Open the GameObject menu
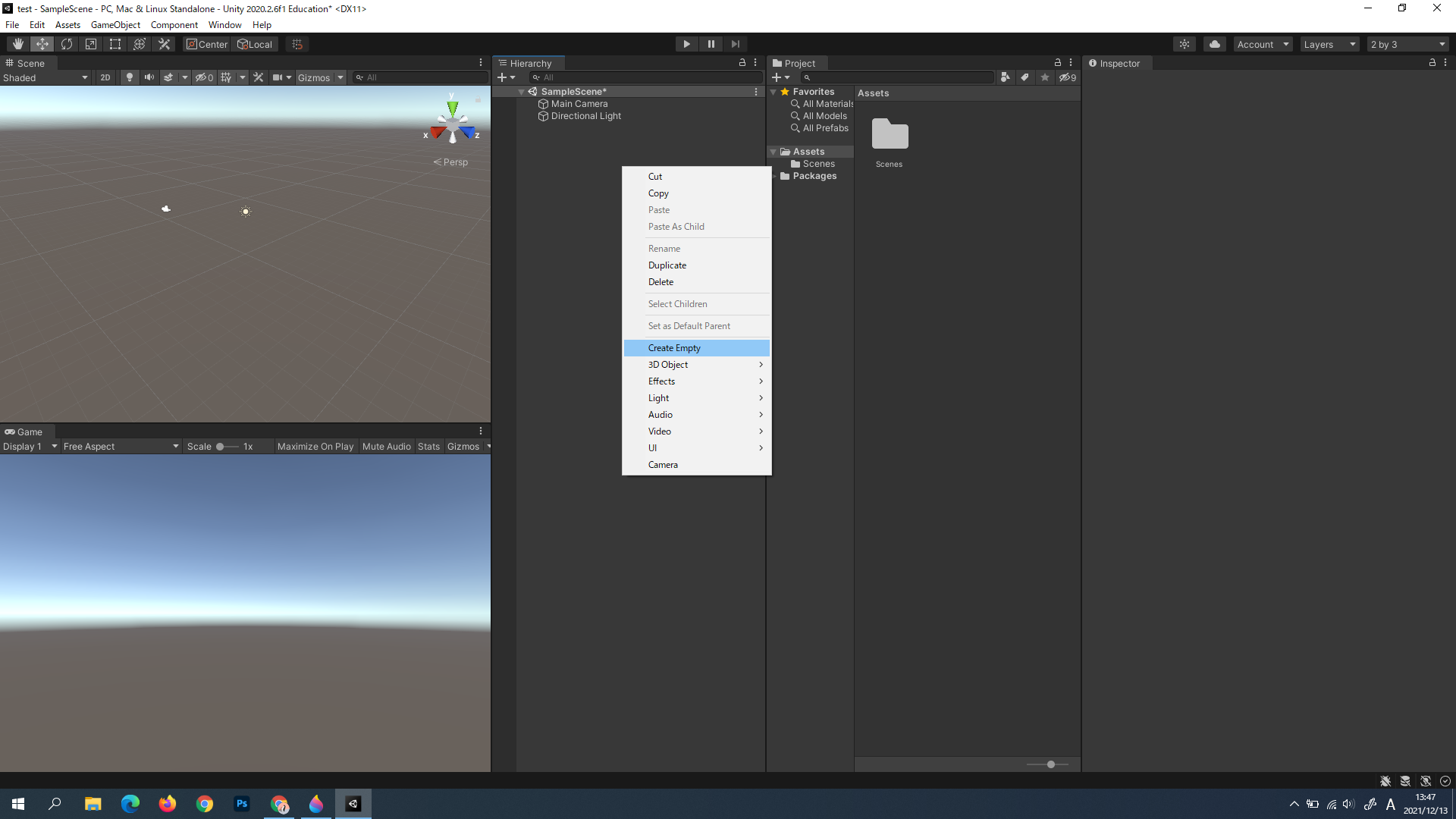The image size is (1456, 819). [x=115, y=25]
